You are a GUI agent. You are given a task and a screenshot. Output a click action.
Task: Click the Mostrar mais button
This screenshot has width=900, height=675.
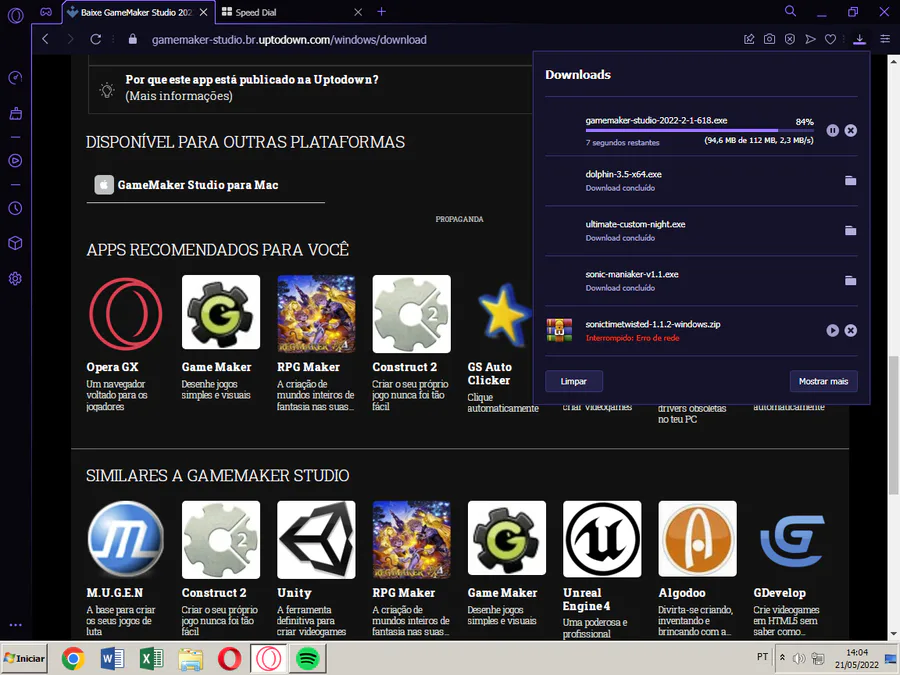coord(823,381)
